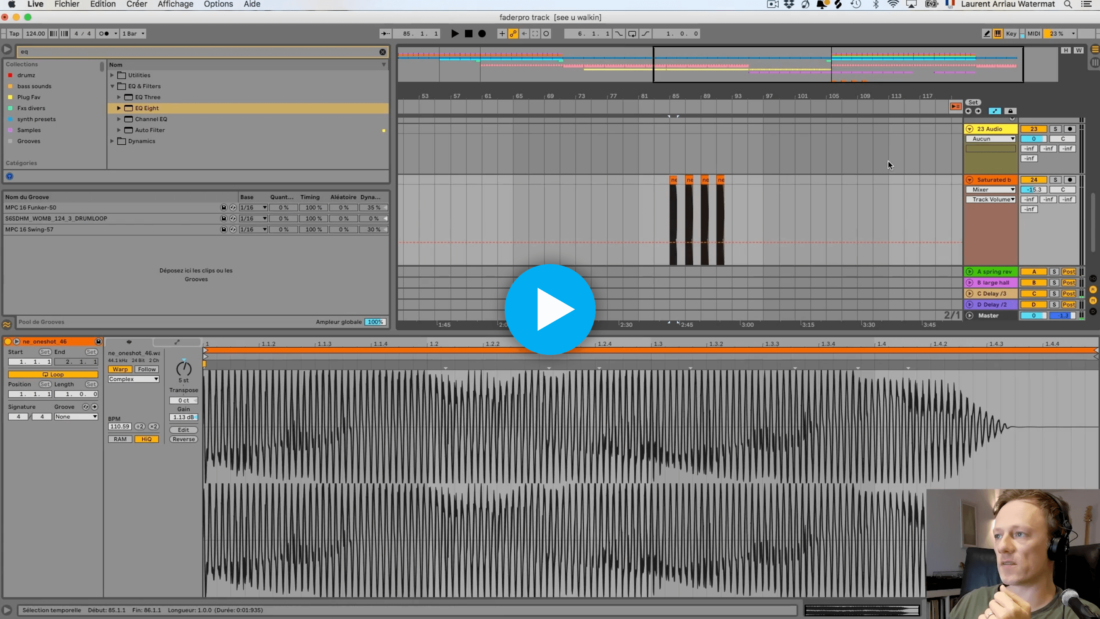Image resolution: width=1100 pixels, height=619 pixels.
Task: Toggle the Info View button
Action: click(x=7, y=611)
